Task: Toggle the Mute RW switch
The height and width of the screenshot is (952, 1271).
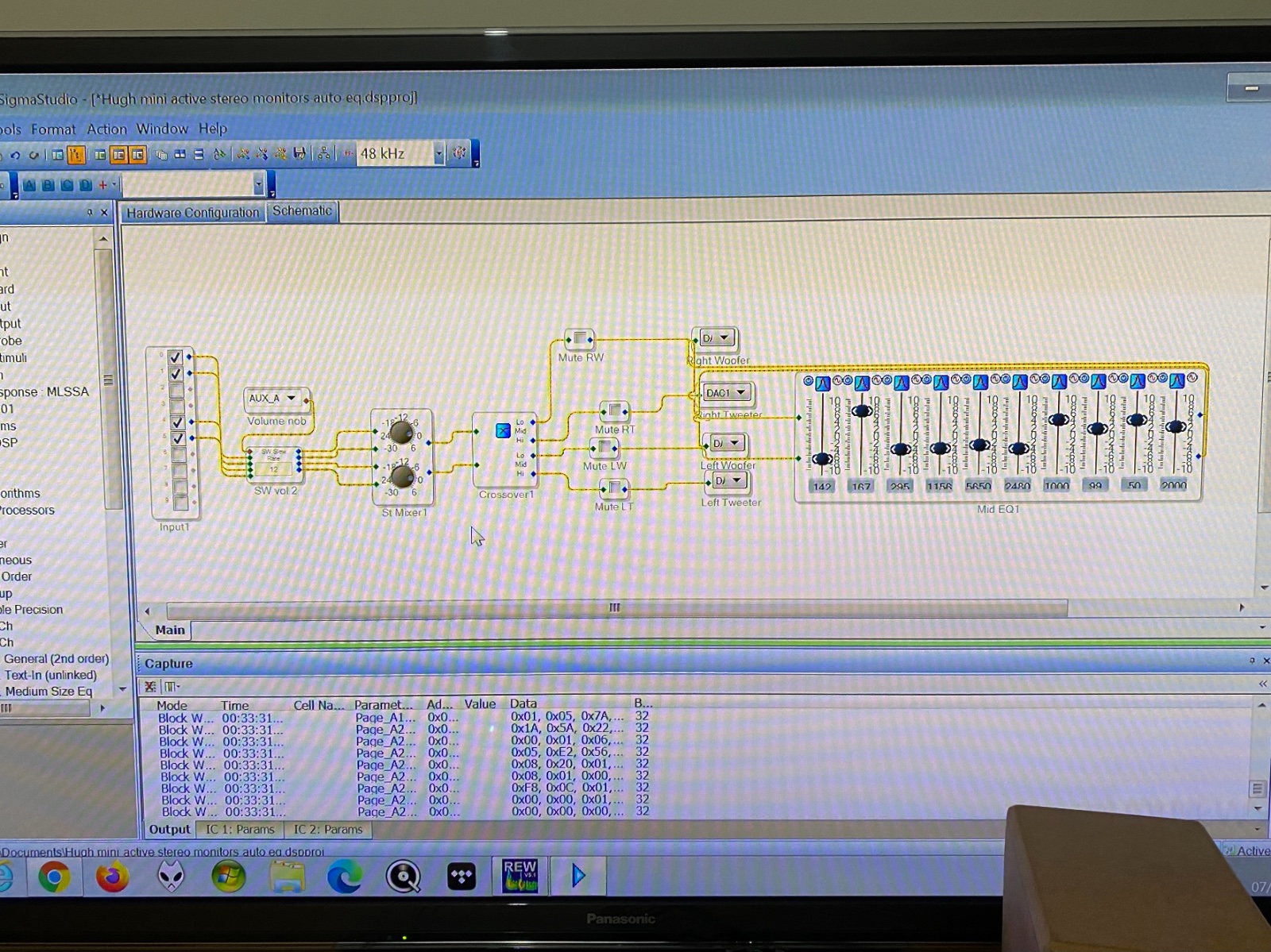Action: click(x=580, y=339)
